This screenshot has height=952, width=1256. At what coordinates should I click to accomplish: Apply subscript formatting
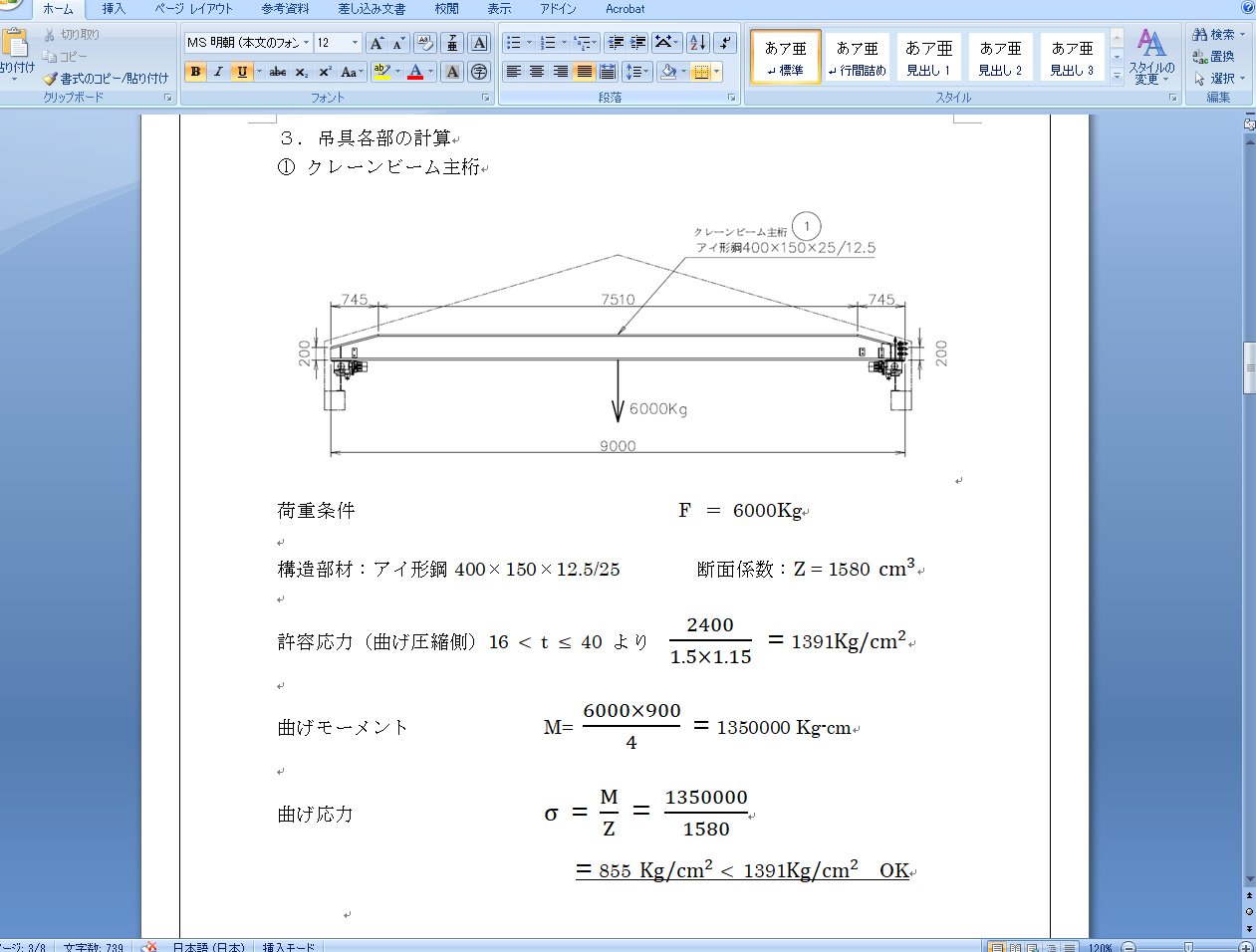[302, 72]
